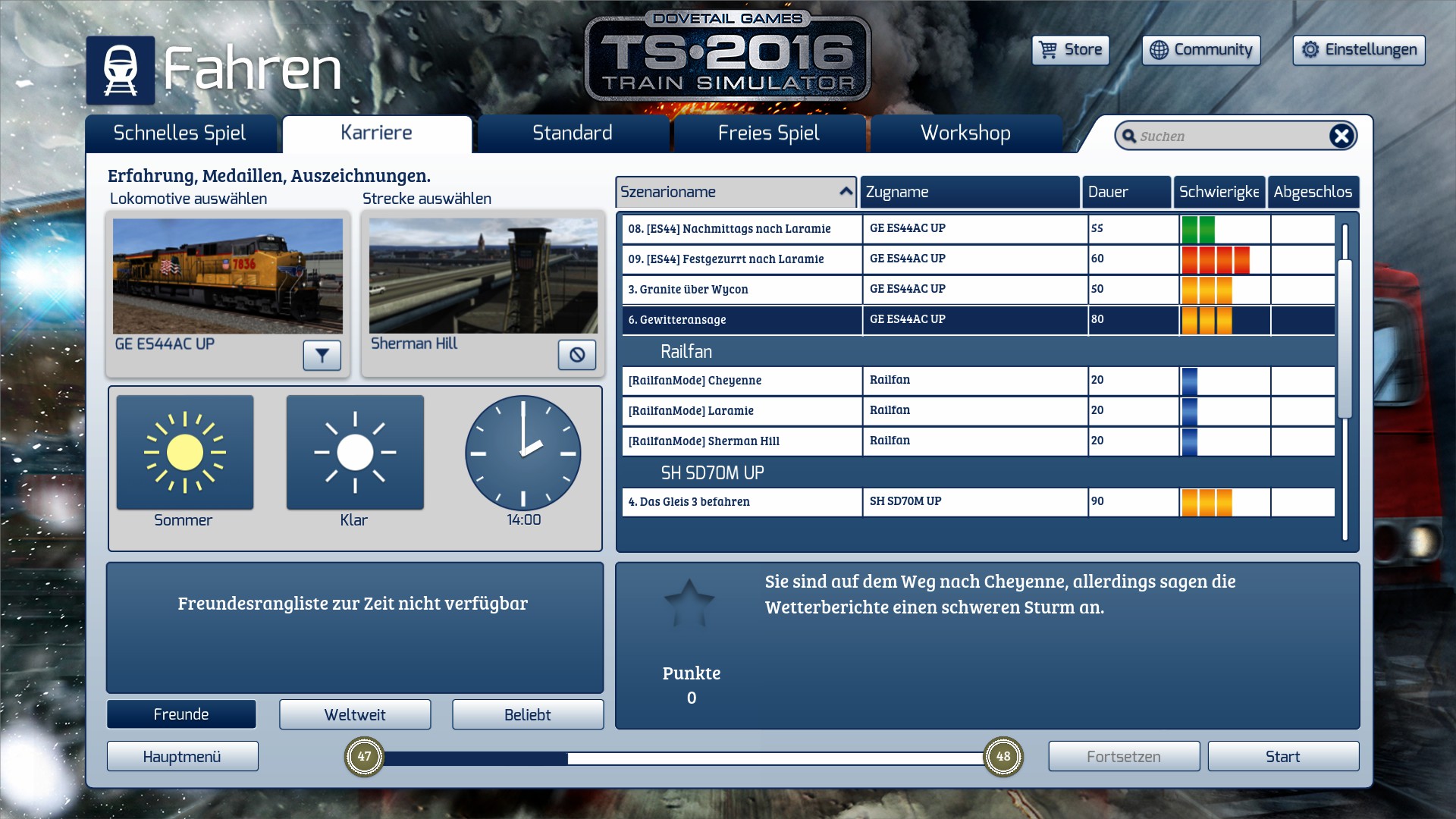Switch leaderboard to Beliebt
Screen dimensions: 1456x819
[528, 714]
